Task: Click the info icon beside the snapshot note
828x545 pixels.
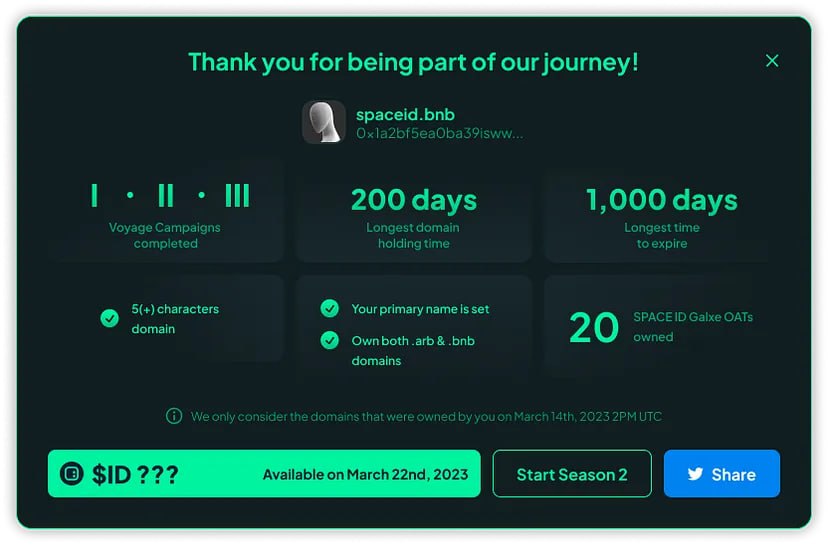Action: 174,416
